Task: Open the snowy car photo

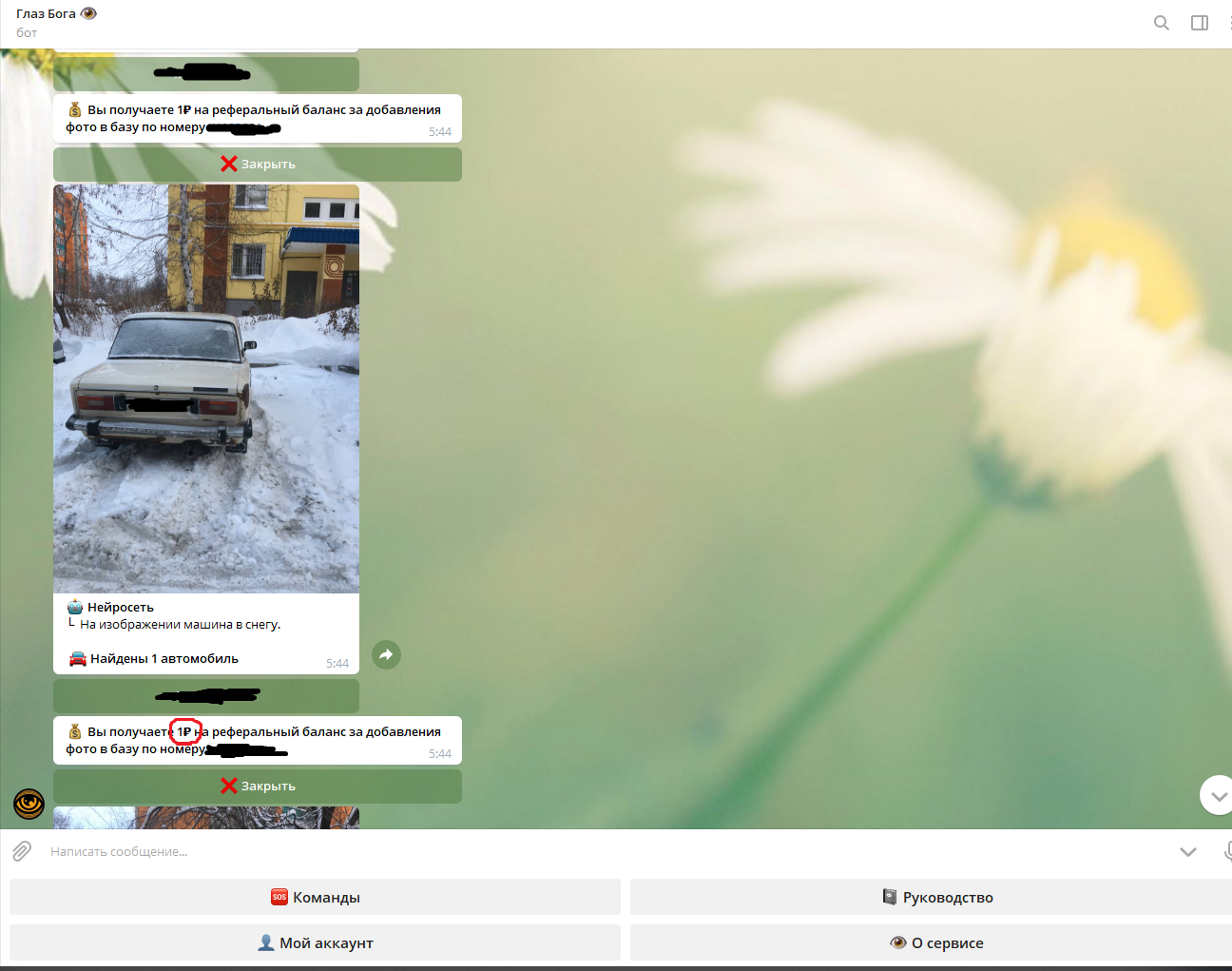Action: [206, 388]
